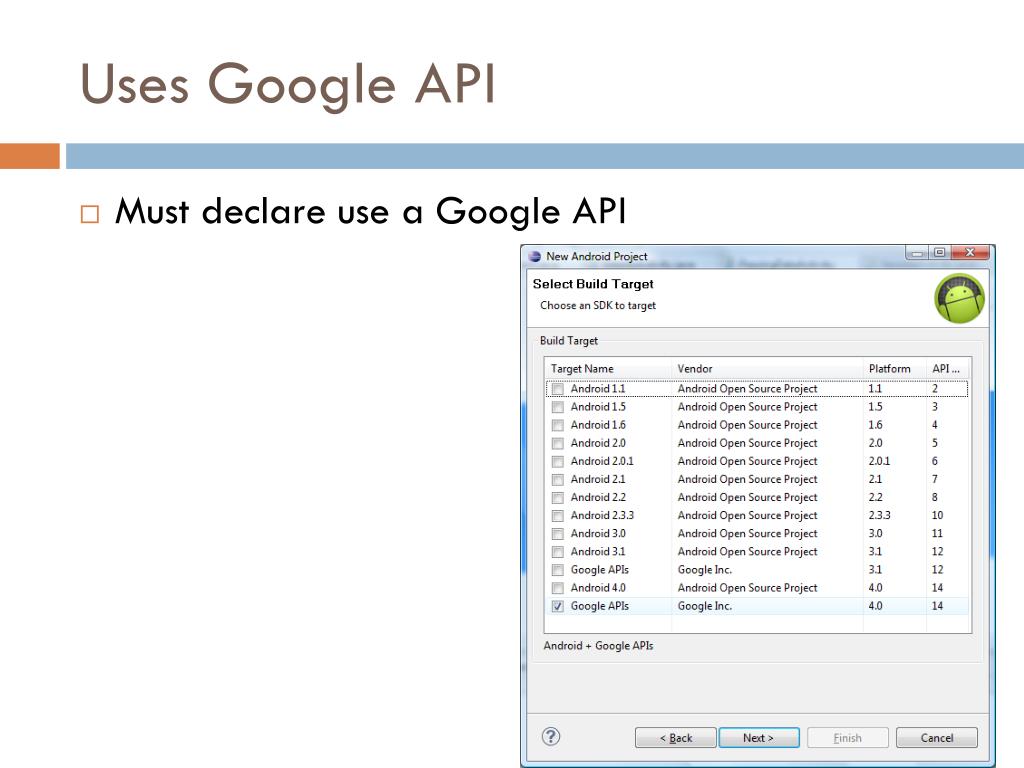Click the Eclipse icon in the dialog title bar
Screen dimensions: 1024x768
pyautogui.click(x=535, y=256)
